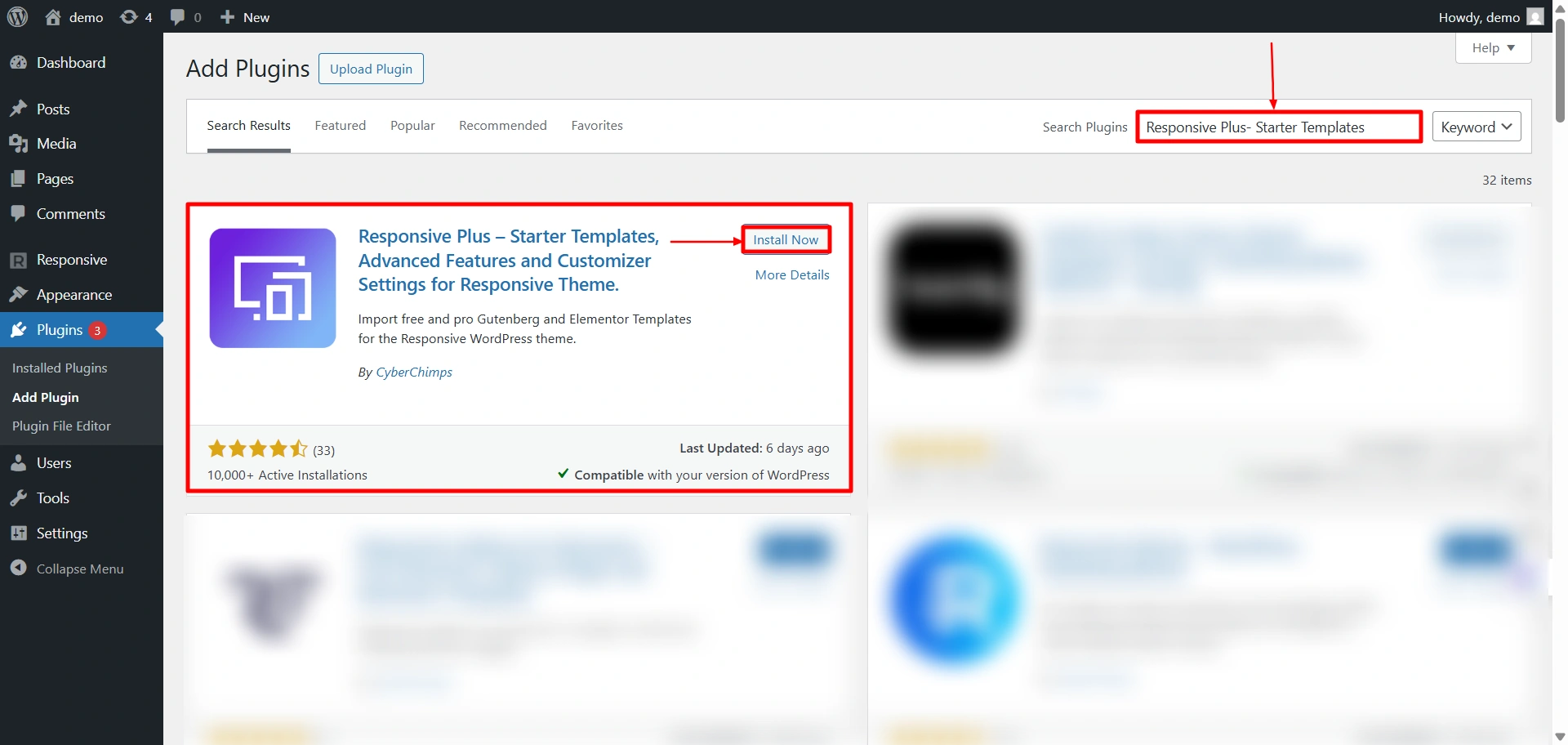1568x745 pixels.
Task: Open Settings menu label
Action: (62, 533)
